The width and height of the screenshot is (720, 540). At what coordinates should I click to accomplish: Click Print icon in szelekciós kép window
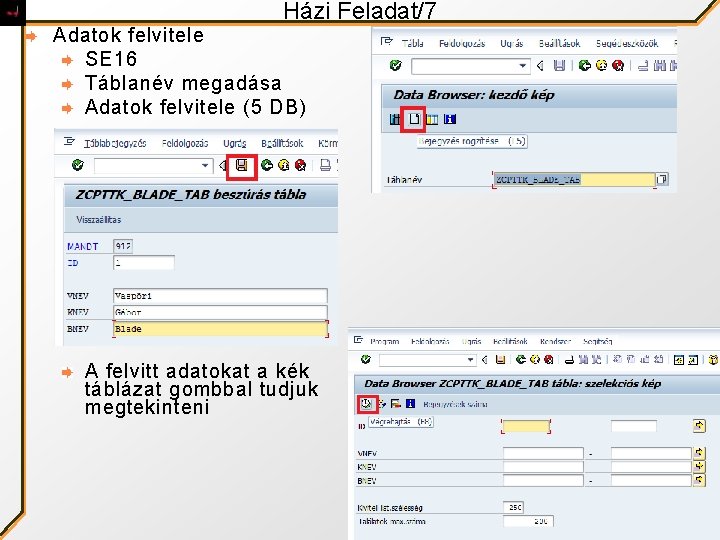[569, 360]
